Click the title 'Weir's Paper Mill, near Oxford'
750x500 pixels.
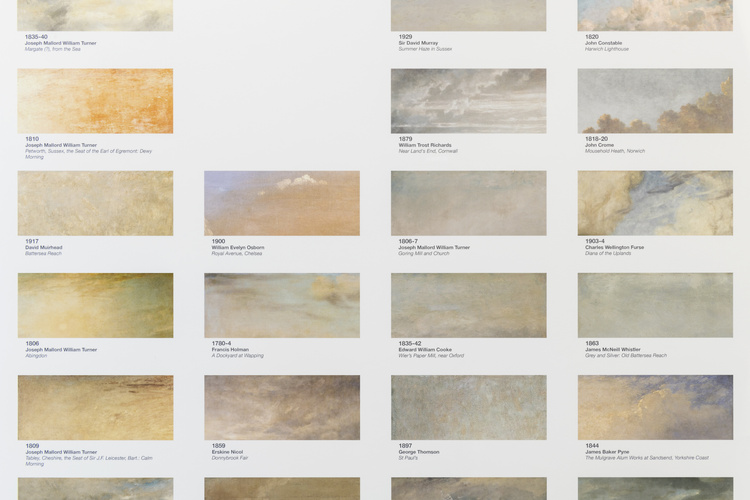[x=431, y=356]
